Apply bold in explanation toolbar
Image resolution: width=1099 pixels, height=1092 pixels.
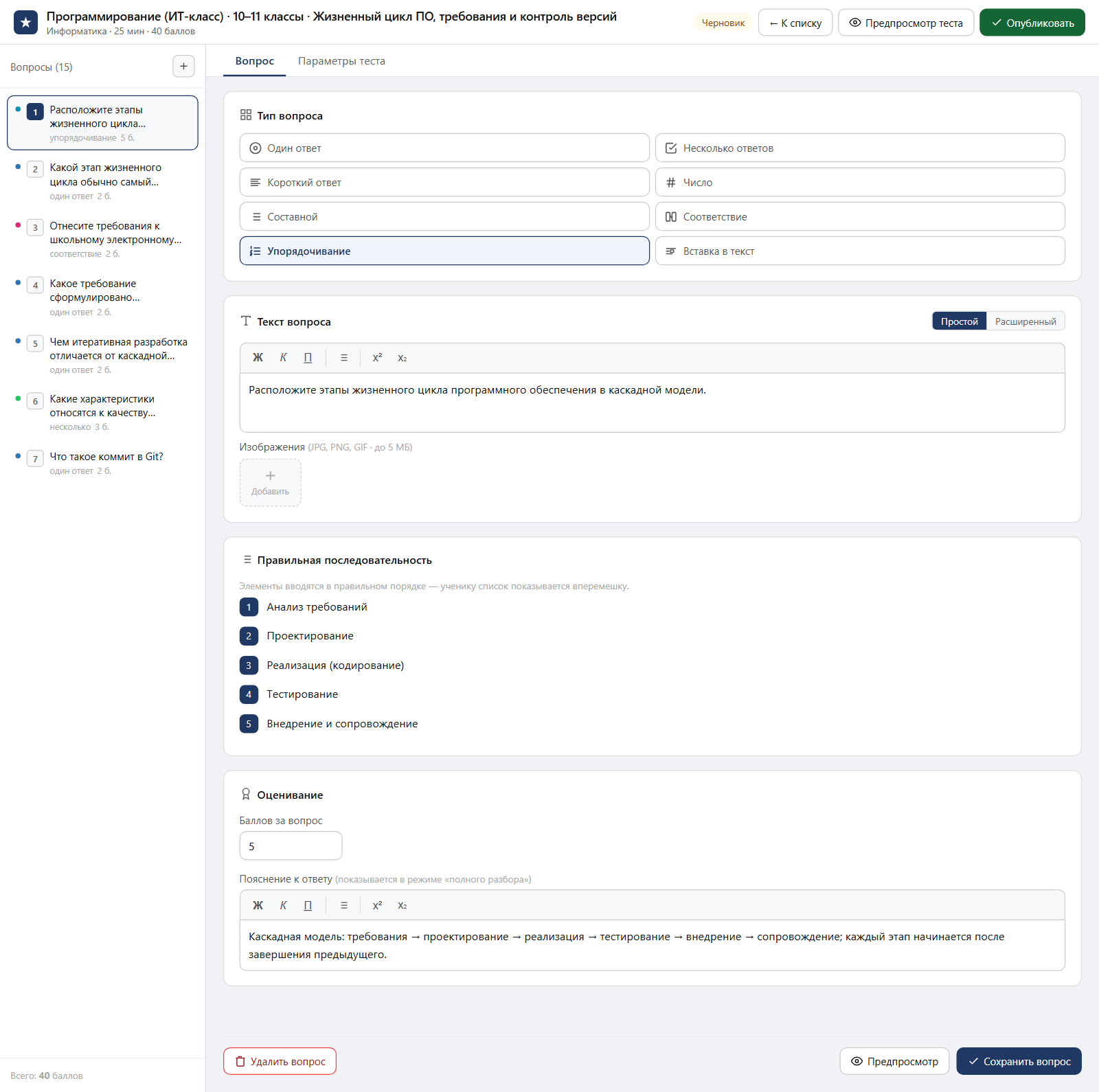tap(258, 905)
